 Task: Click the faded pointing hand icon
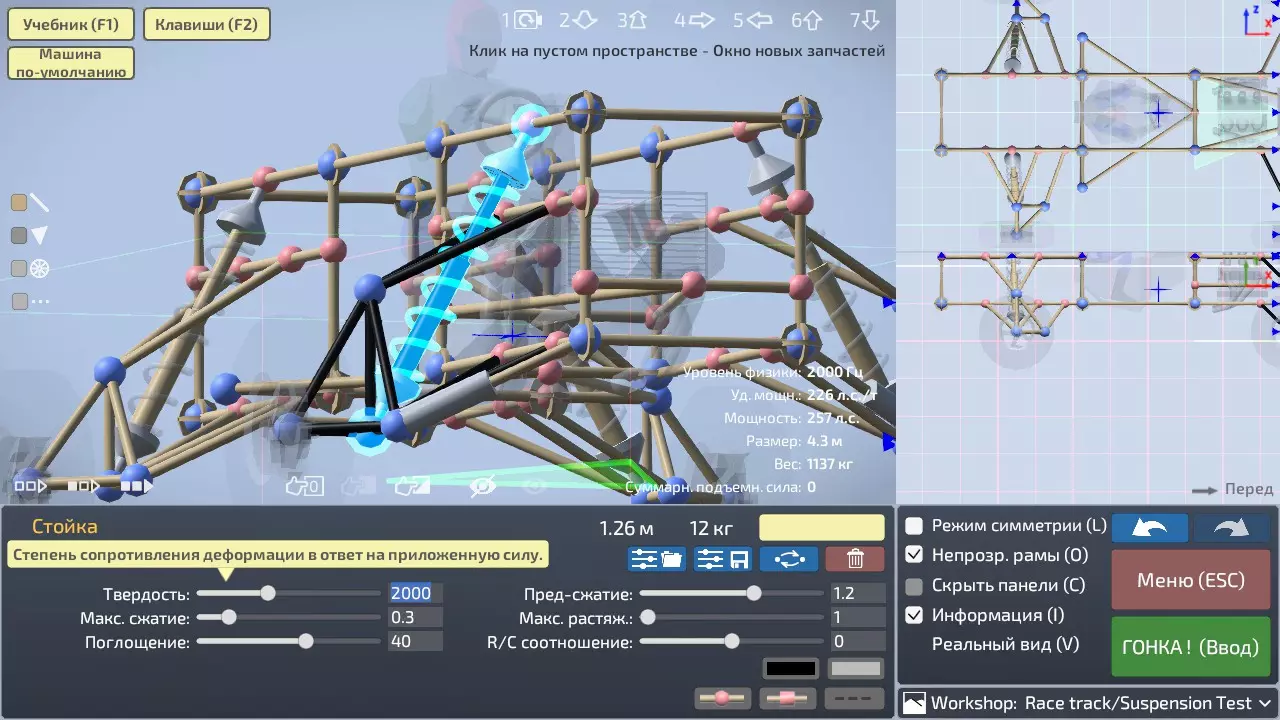point(357,487)
